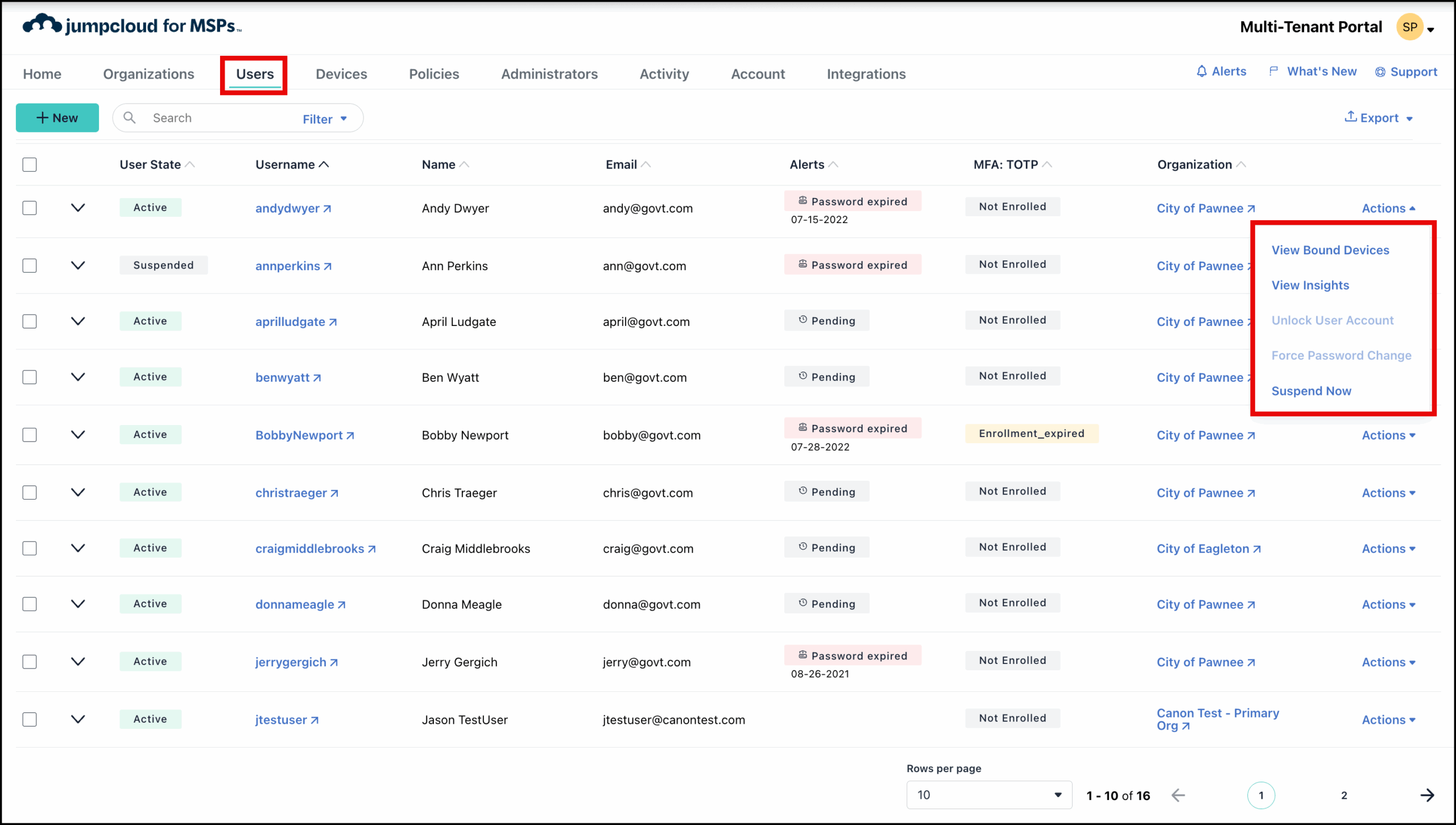The width and height of the screenshot is (1456, 825).
Task: Expand the andydwyer row chevron
Action: (78, 208)
